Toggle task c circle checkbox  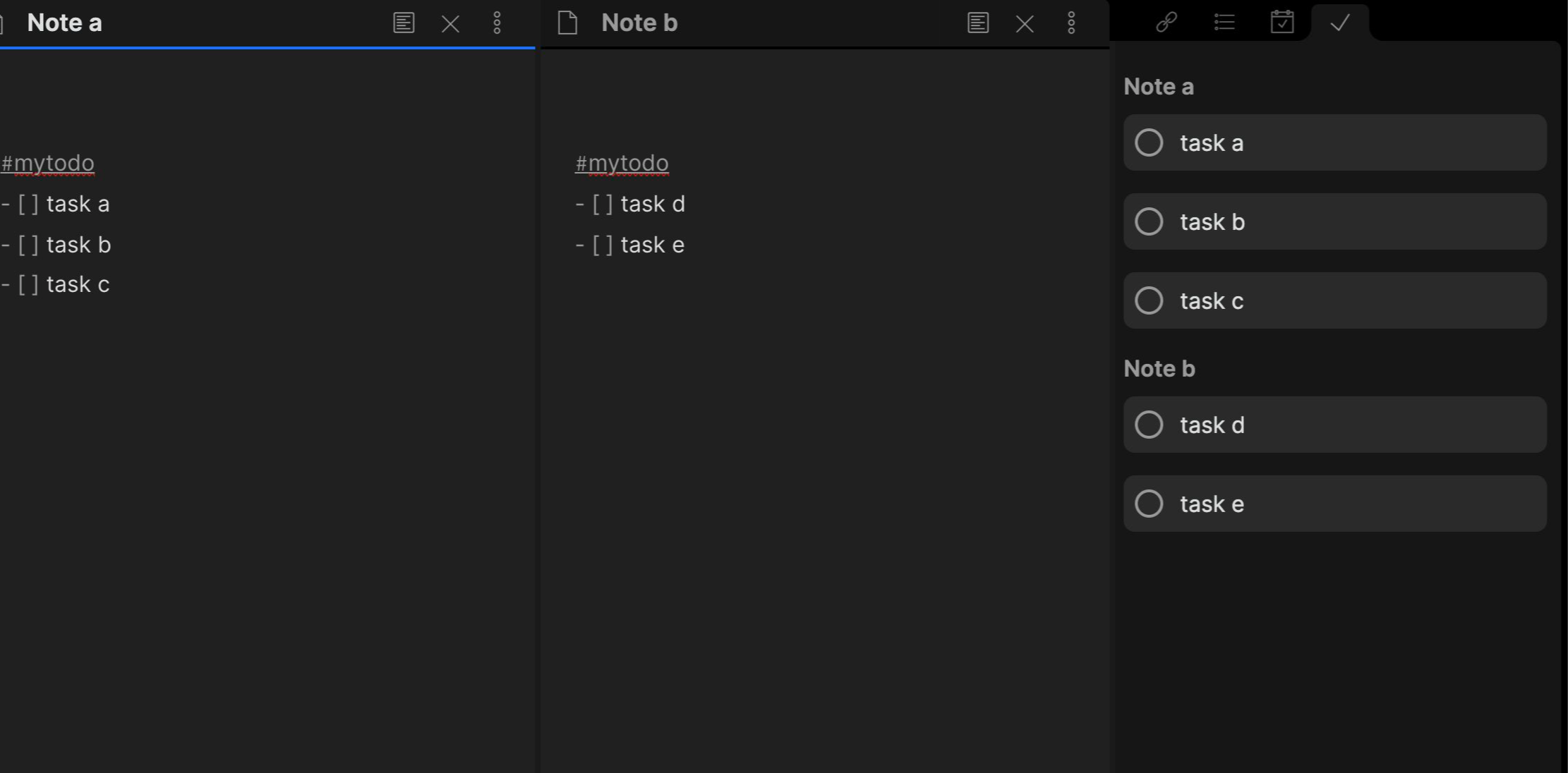(1149, 300)
